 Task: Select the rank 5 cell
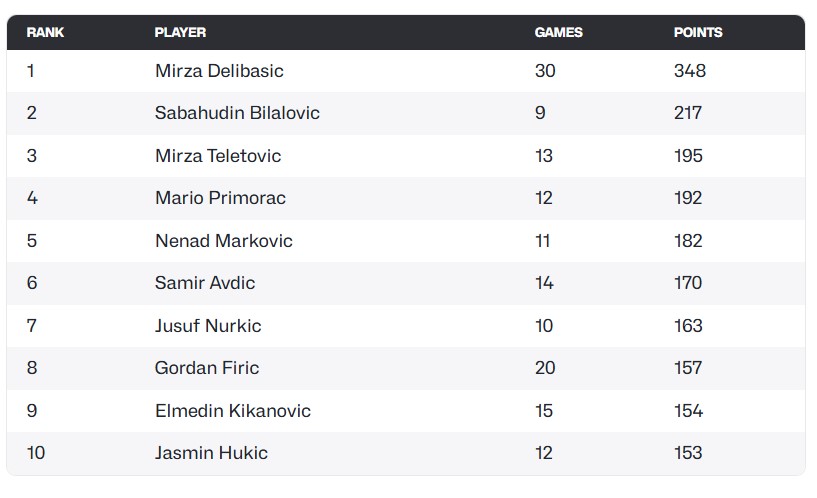coord(32,241)
